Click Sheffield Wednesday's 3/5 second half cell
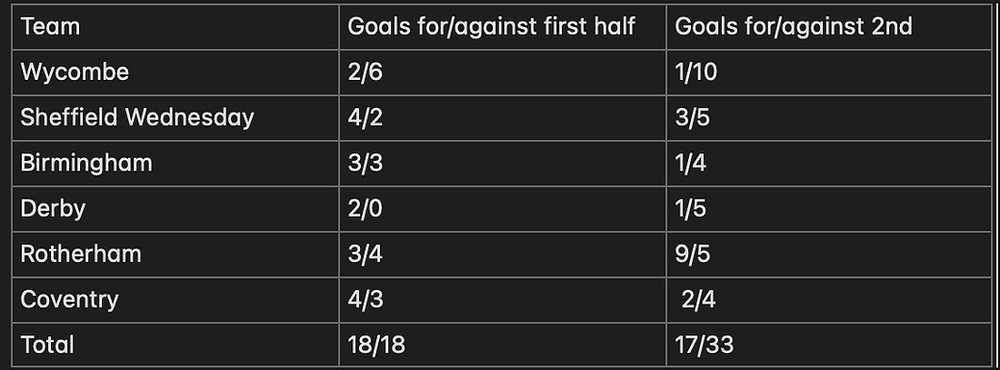 click(x=829, y=118)
